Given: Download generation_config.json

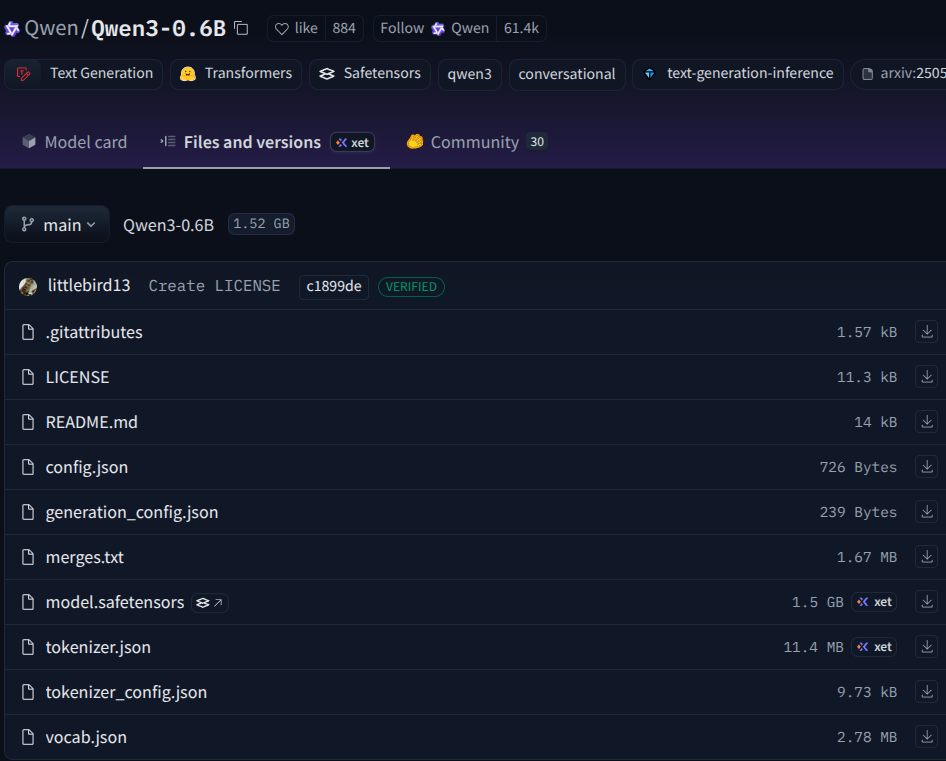Looking at the screenshot, I should click(x=927, y=512).
